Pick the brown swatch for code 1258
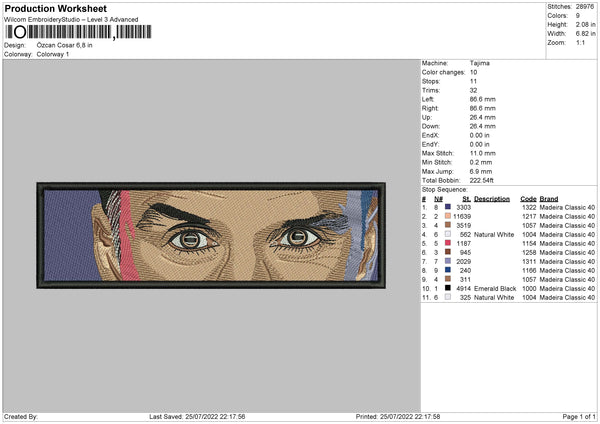The height and width of the screenshot is (424, 600). coord(447,252)
